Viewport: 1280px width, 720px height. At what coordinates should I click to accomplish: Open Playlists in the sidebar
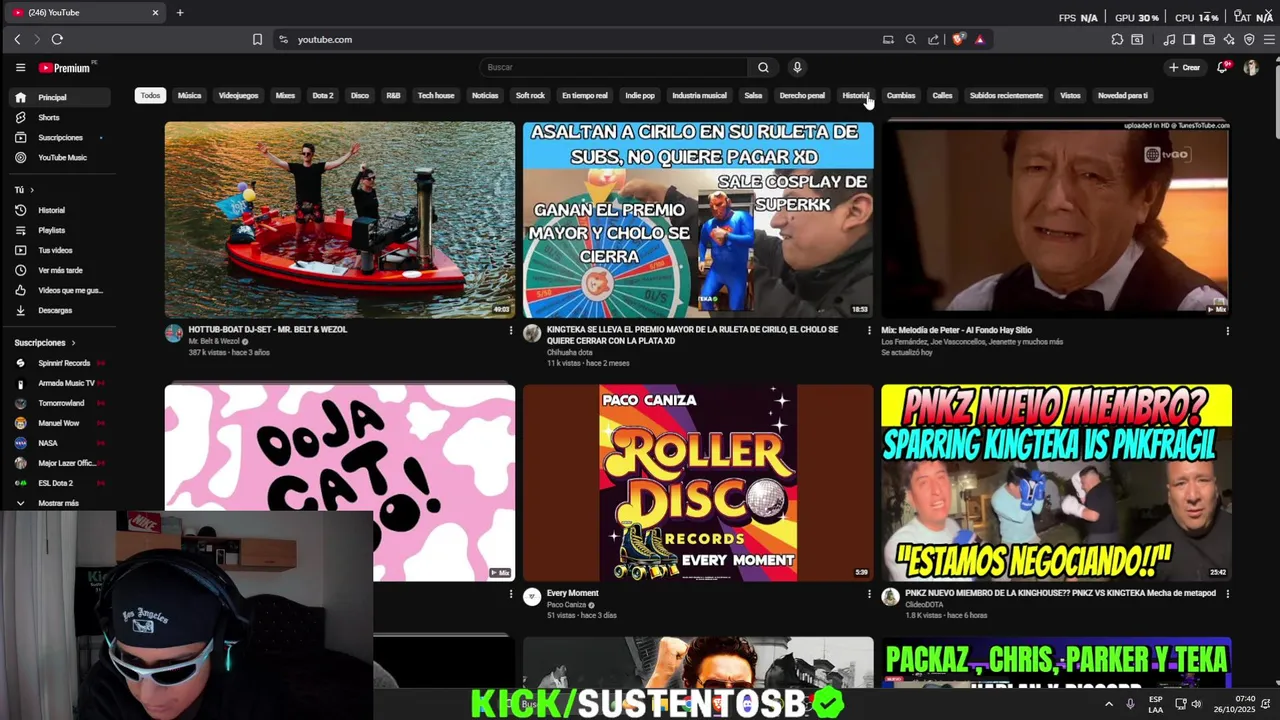click(x=59, y=230)
